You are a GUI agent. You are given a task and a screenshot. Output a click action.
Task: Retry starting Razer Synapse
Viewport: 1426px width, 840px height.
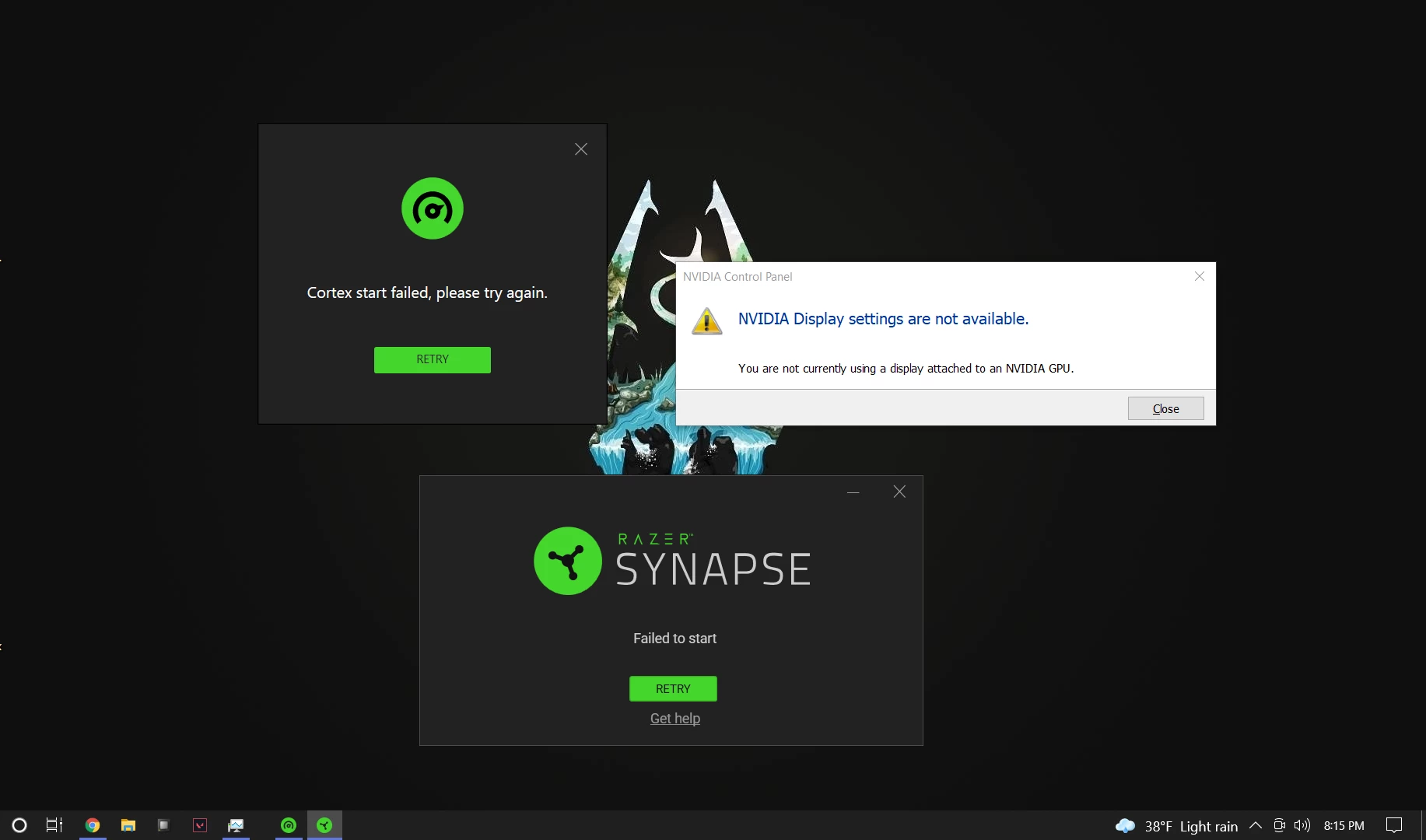[673, 688]
